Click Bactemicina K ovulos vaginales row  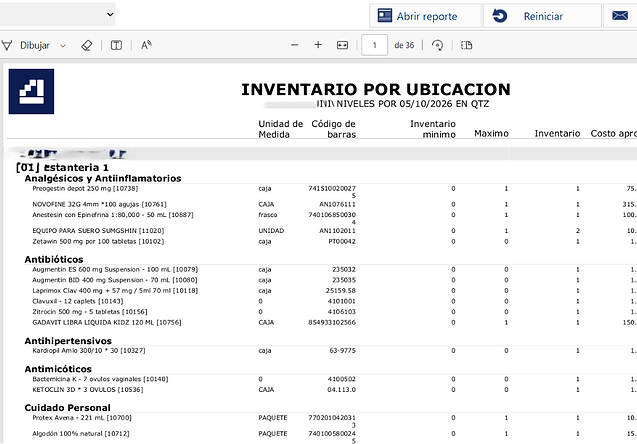pyautogui.click(x=100, y=379)
